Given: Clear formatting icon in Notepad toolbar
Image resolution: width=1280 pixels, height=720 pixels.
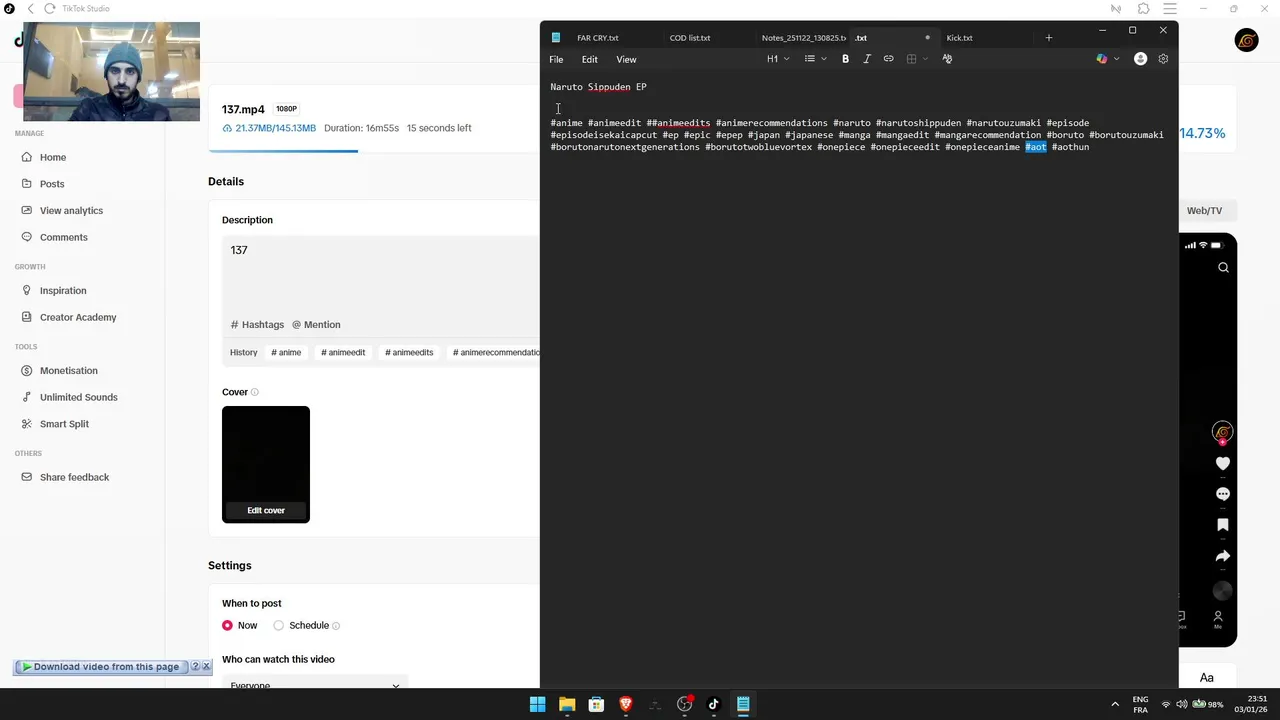Looking at the screenshot, I should pyautogui.click(x=947, y=59).
